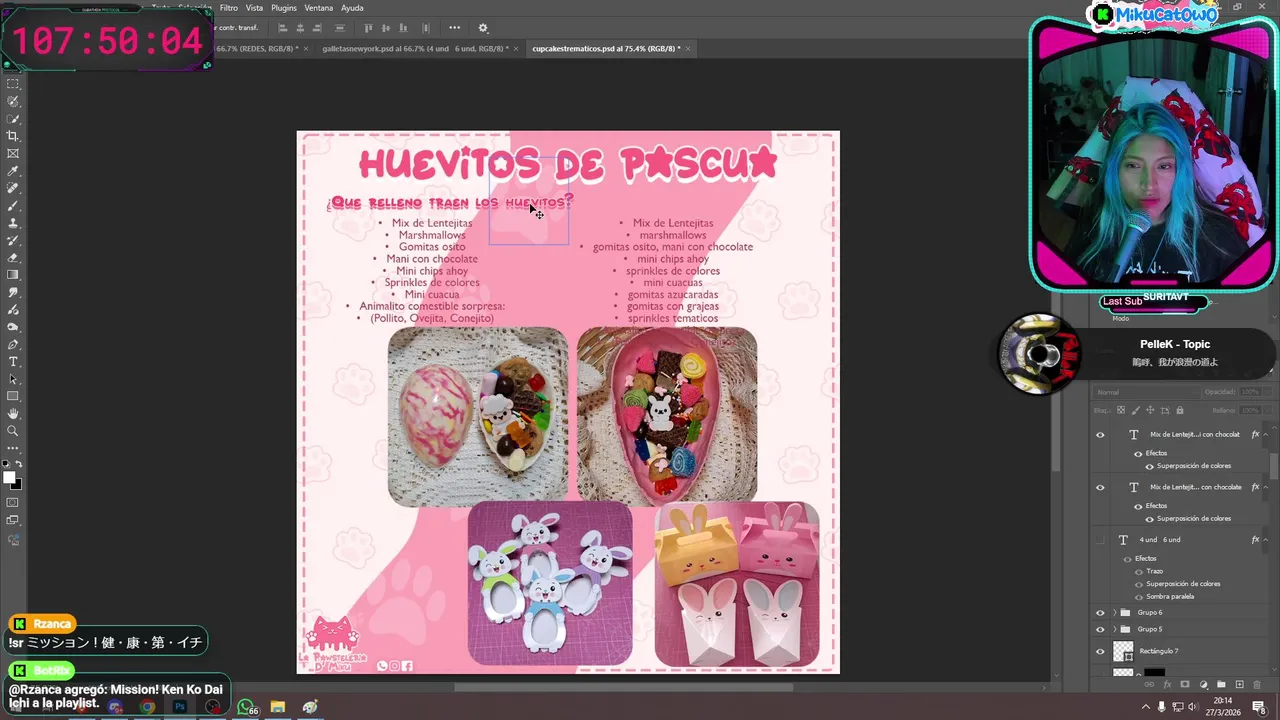The image size is (1280, 720).
Task: Open the Ventana menu
Action: point(319,8)
